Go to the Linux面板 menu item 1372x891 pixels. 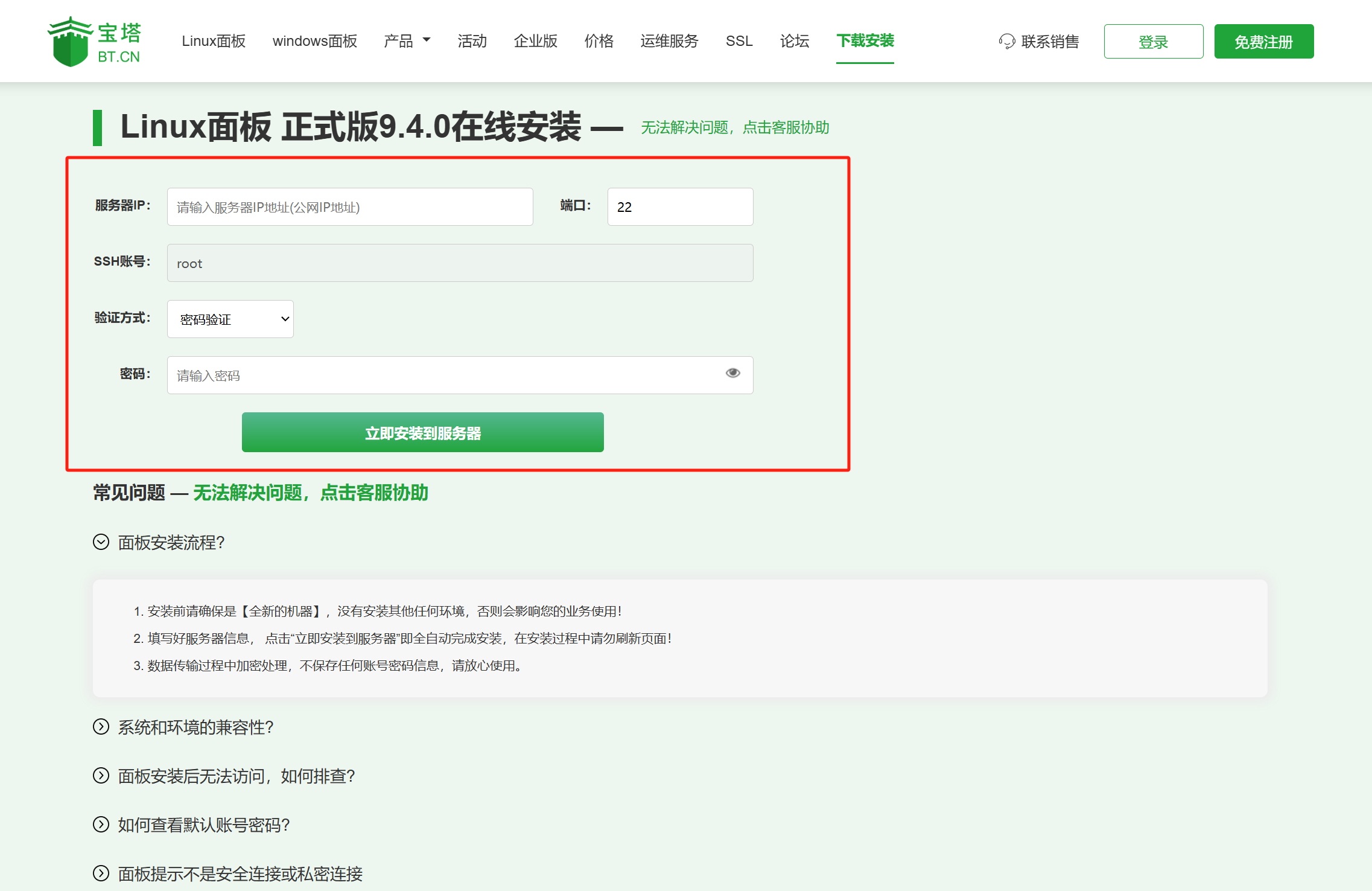214,41
